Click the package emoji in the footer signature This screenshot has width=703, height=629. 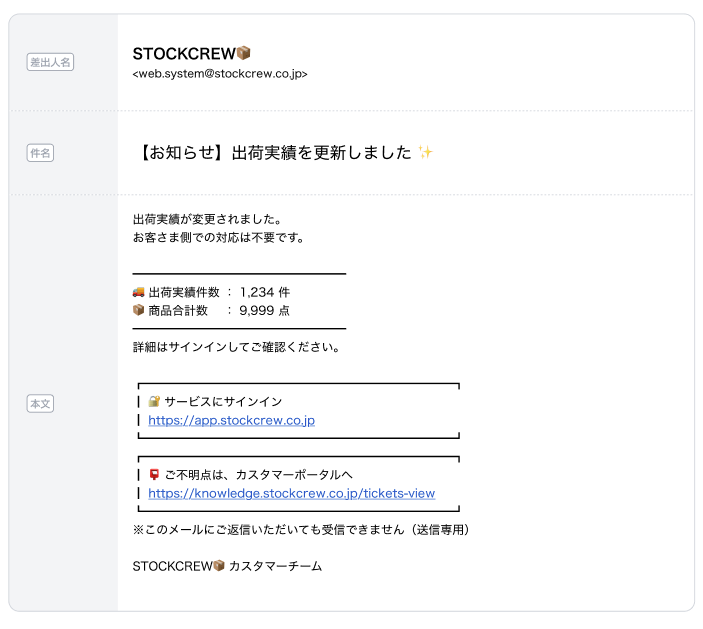(x=219, y=566)
